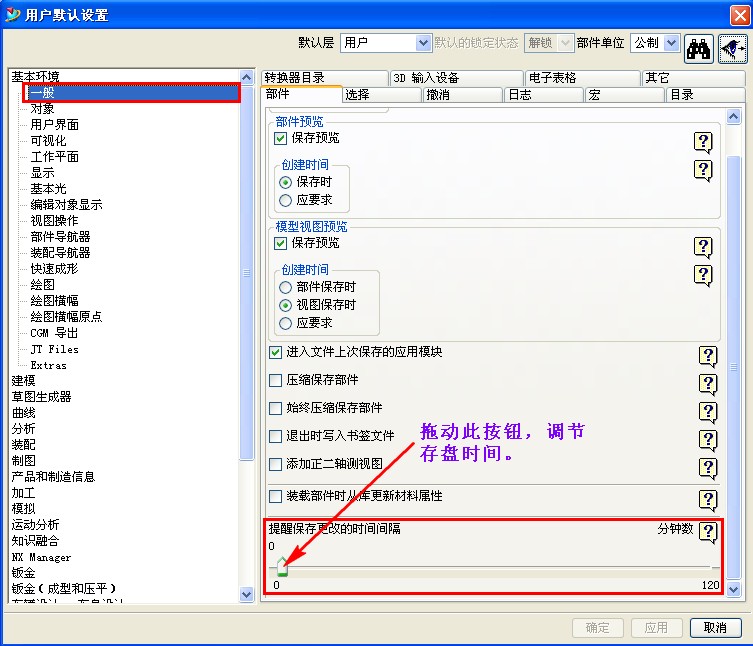Enable 始终压缩保存部件 checkbox
Screen dimensions: 753x646
pyautogui.click(x=276, y=408)
